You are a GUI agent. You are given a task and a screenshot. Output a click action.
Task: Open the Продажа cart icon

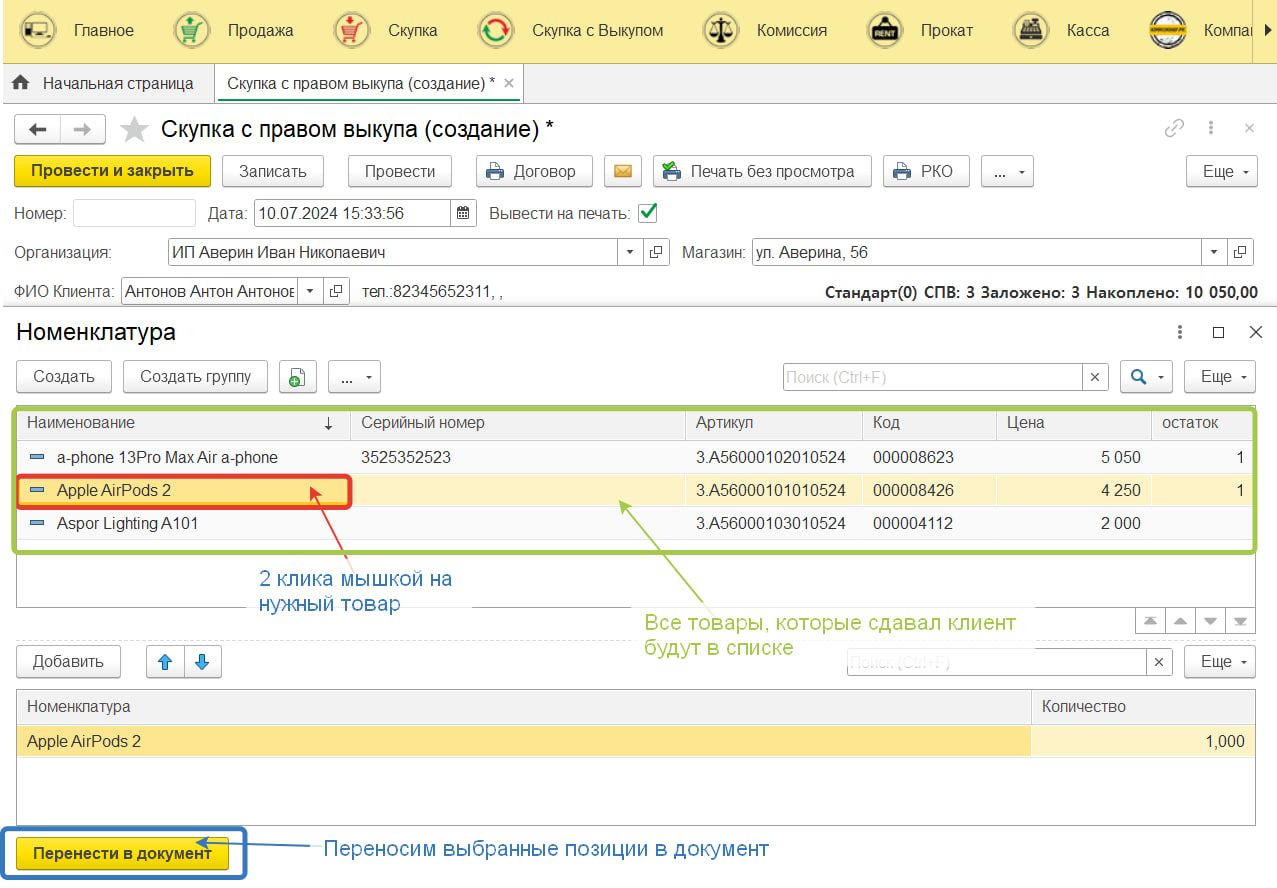pos(192,30)
